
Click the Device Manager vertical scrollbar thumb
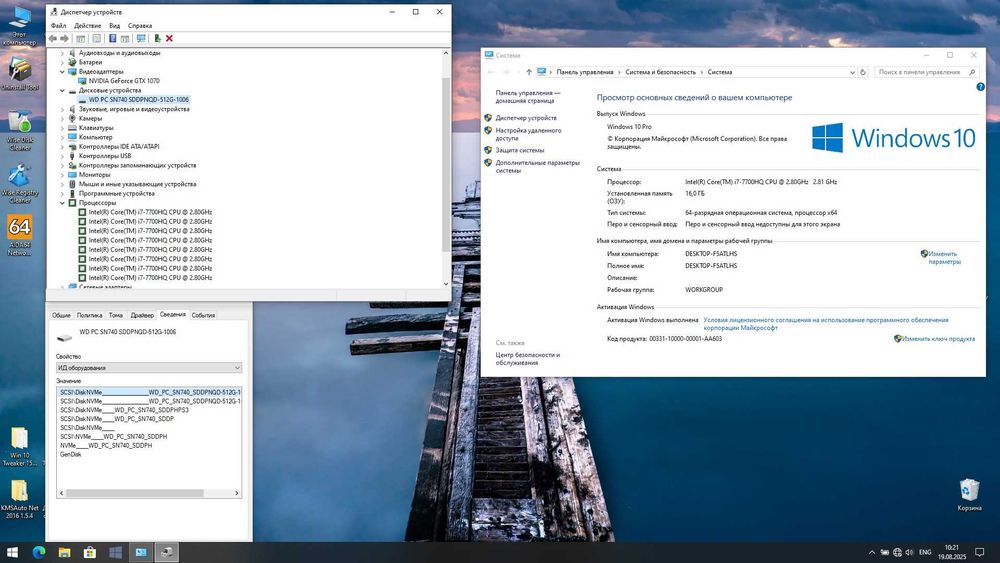click(446, 164)
